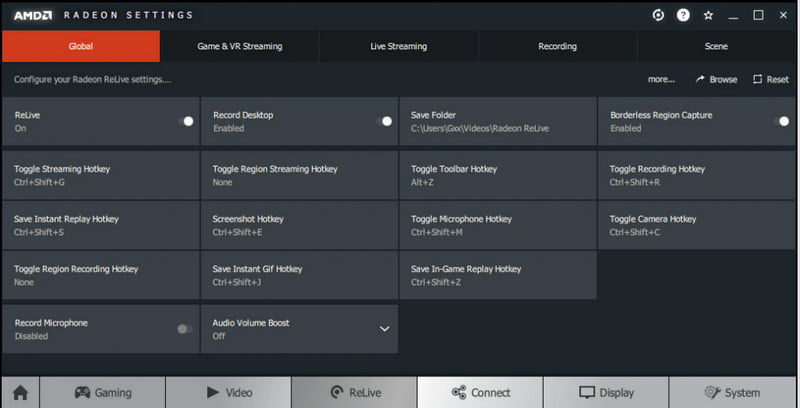Open the System section
The image size is (800, 408).
coord(733,393)
